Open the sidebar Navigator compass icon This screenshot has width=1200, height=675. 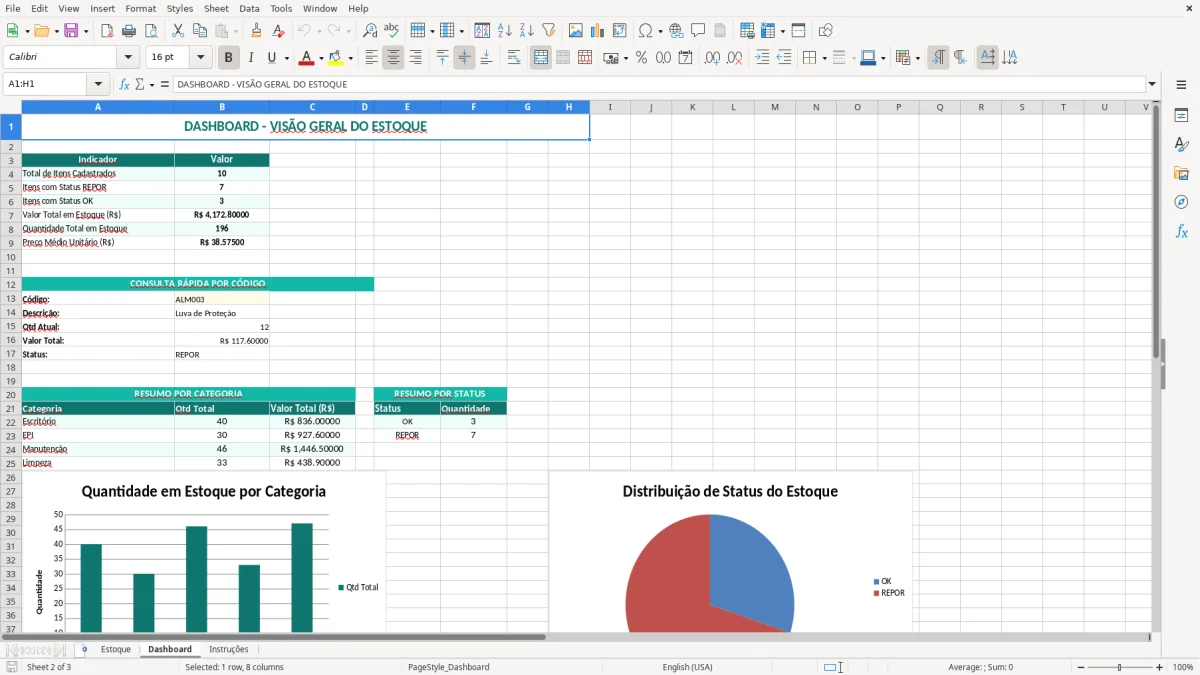tap(1181, 202)
